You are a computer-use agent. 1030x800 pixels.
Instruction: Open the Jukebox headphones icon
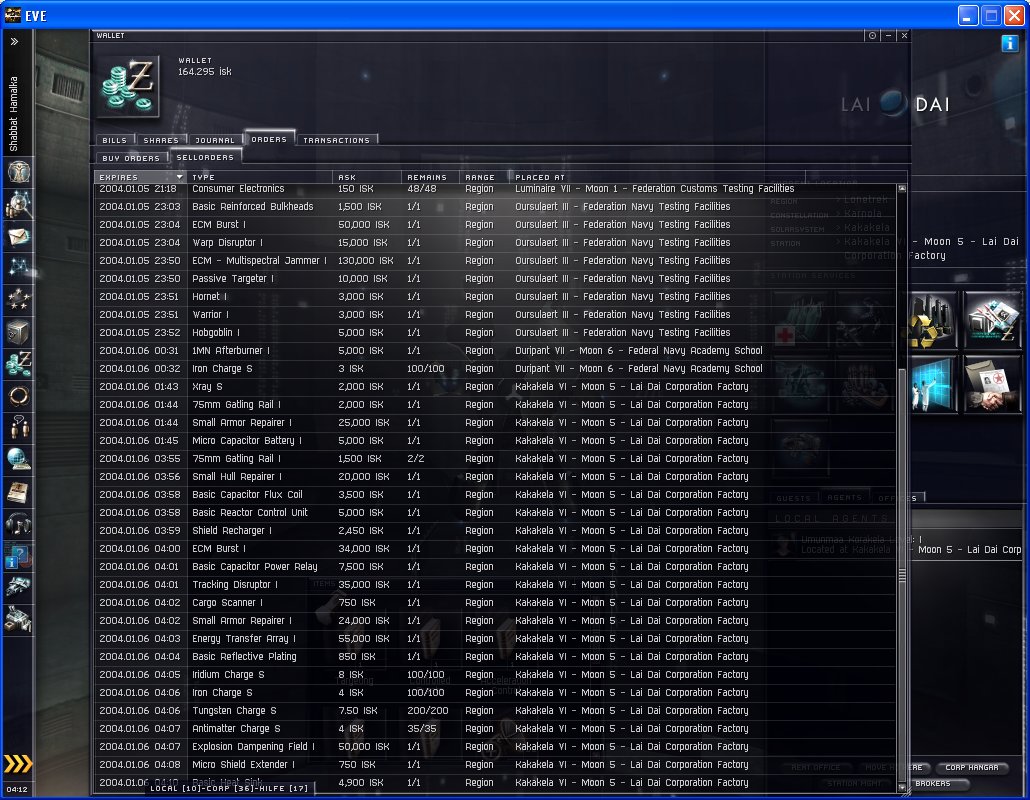[x=18, y=523]
